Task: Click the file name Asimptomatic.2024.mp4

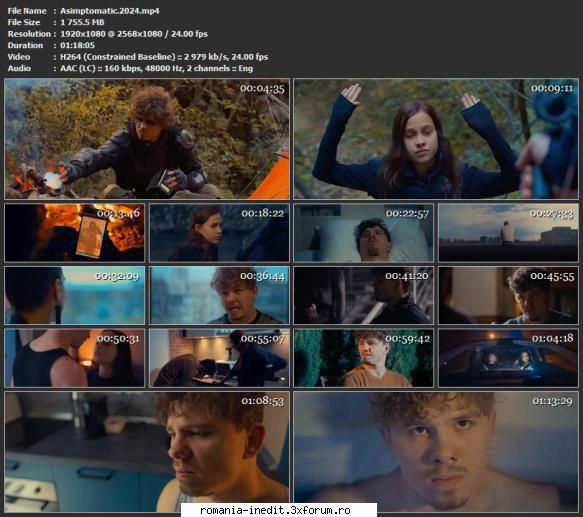Action: click(110, 11)
